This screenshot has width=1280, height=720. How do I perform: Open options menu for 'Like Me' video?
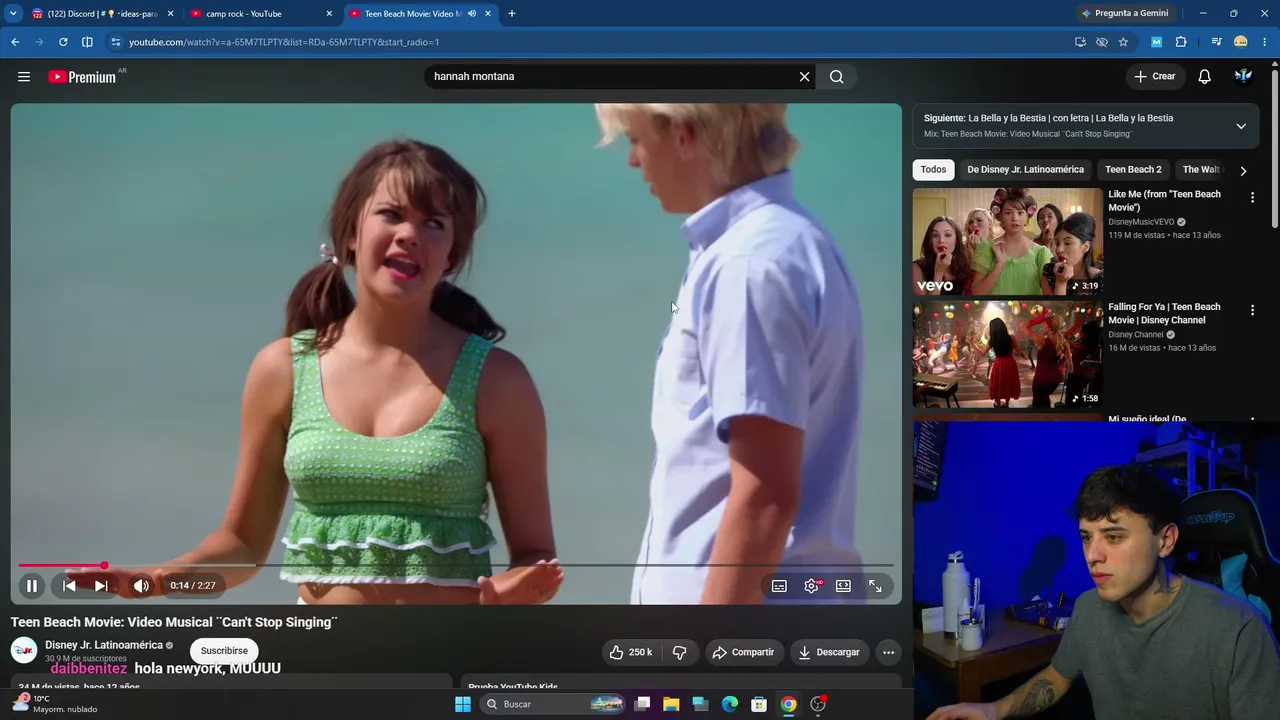point(1252,198)
